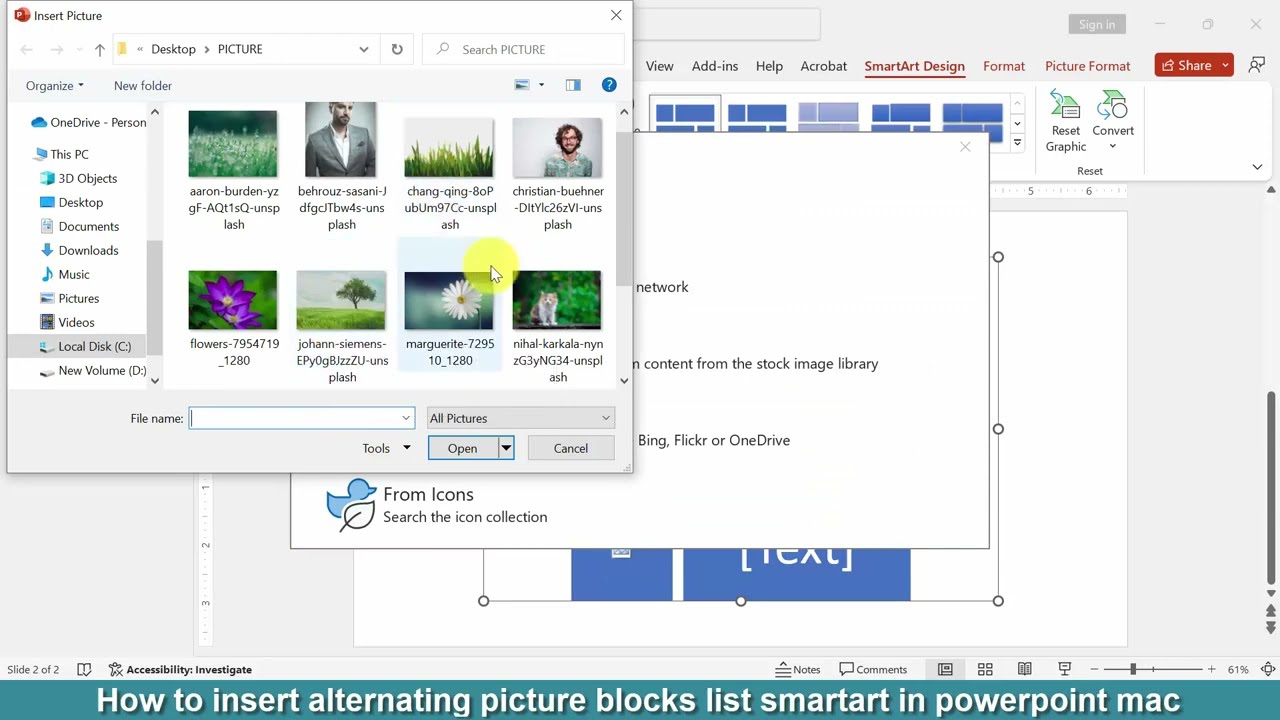Open the Help ribbon tab
The image size is (1280, 720).
tap(769, 66)
